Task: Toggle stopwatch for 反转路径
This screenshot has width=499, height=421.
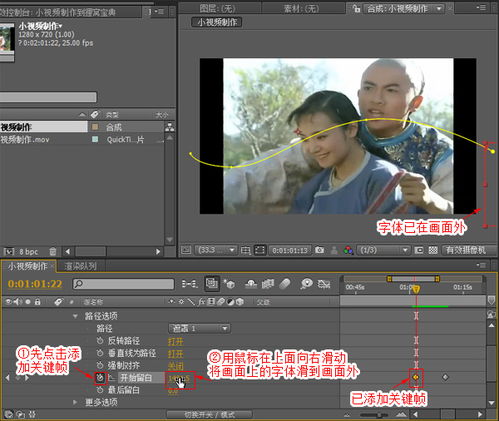Action: coord(100,341)
